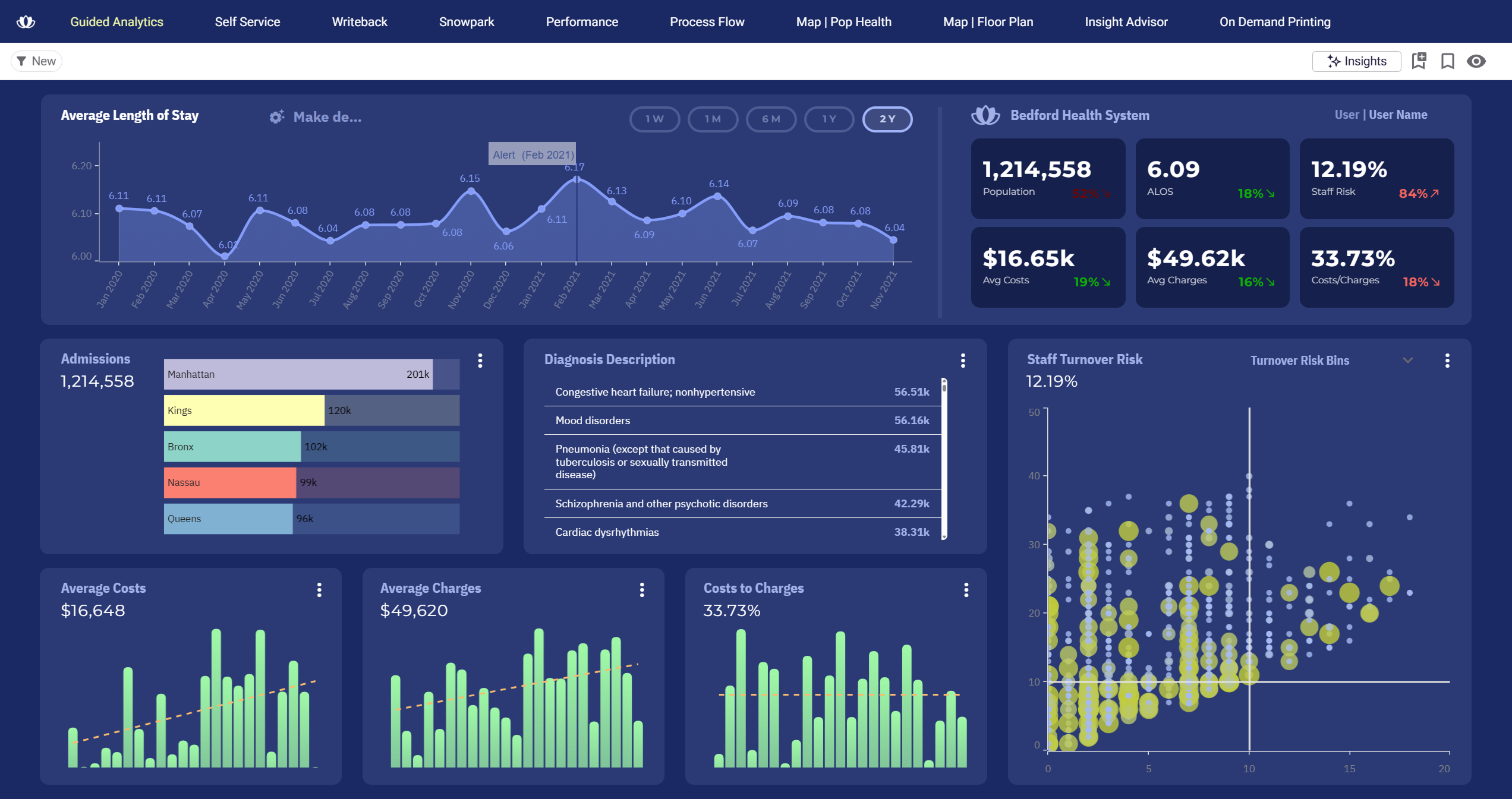Open Average Costs three-dot menu
1512x799 pixels.
tap(319, 589)
